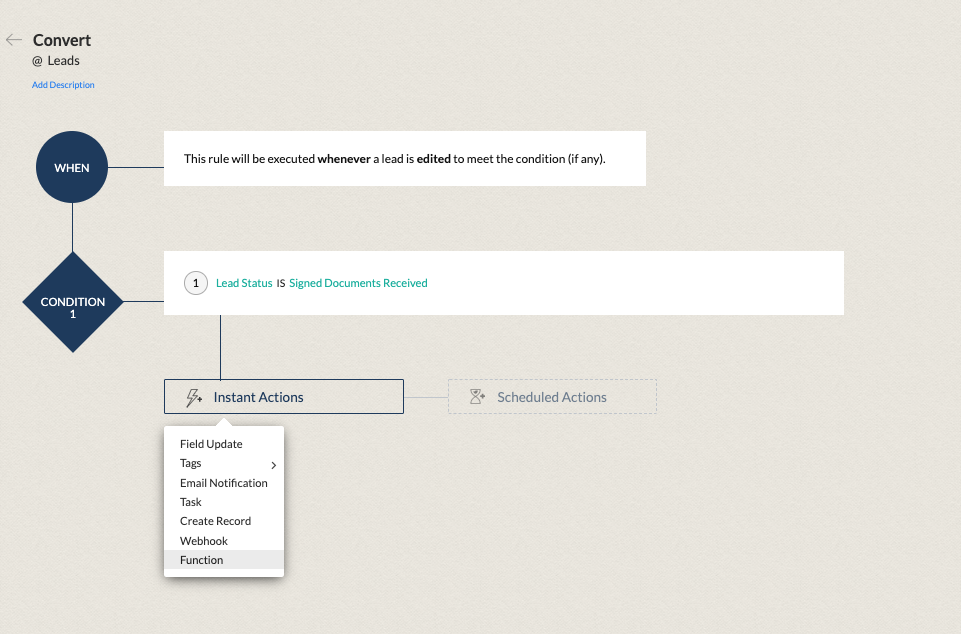This screenshot has height=634, width=961.
Task: Click the Instant Actions button label
Action: coord(258,397)
